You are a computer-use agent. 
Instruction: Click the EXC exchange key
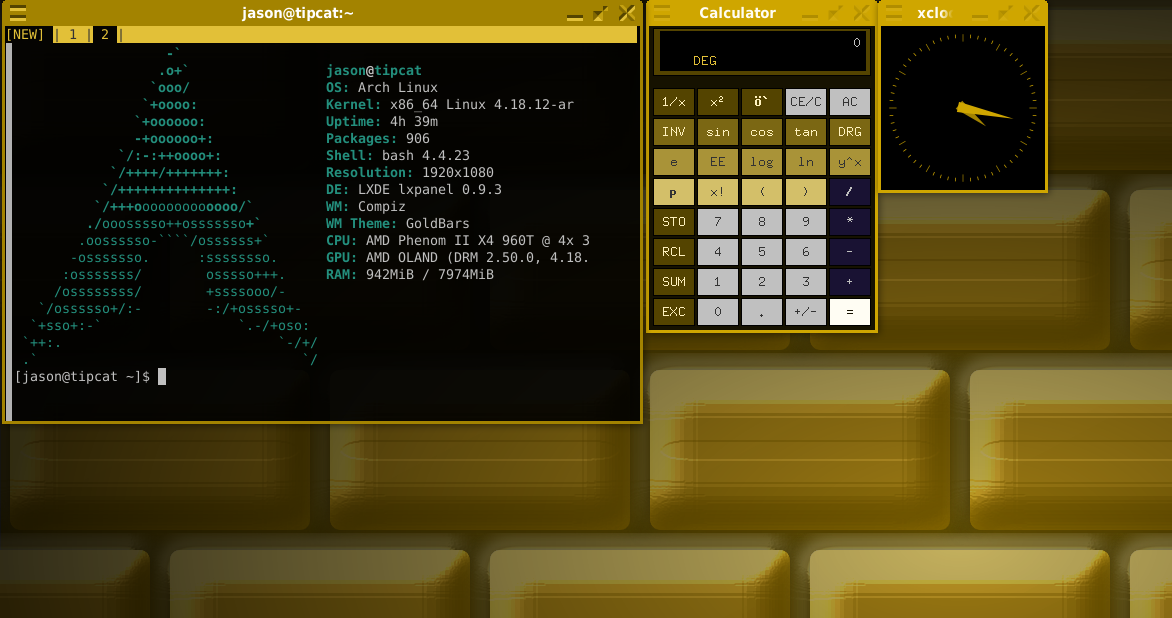click(673, 312)
